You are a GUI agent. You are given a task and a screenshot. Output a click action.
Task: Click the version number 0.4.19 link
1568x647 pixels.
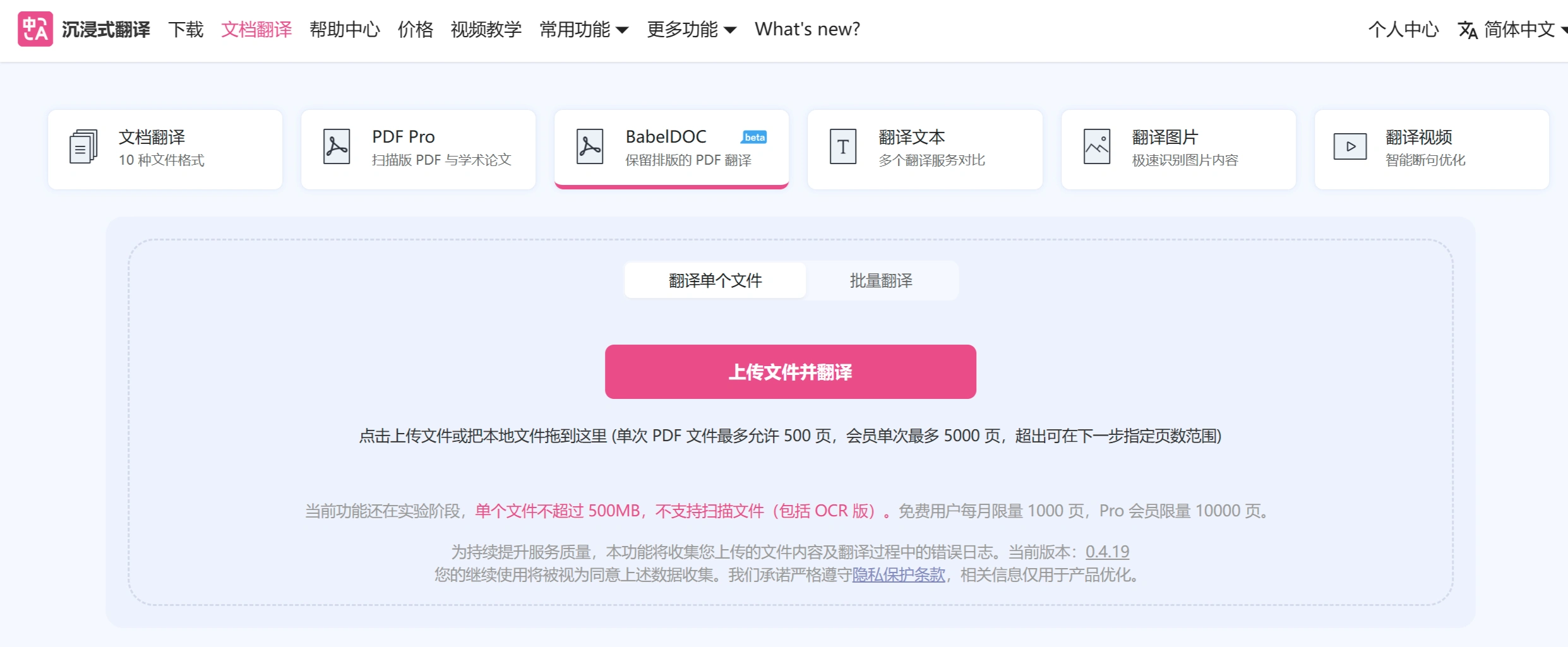click(x=1106, y=552)
